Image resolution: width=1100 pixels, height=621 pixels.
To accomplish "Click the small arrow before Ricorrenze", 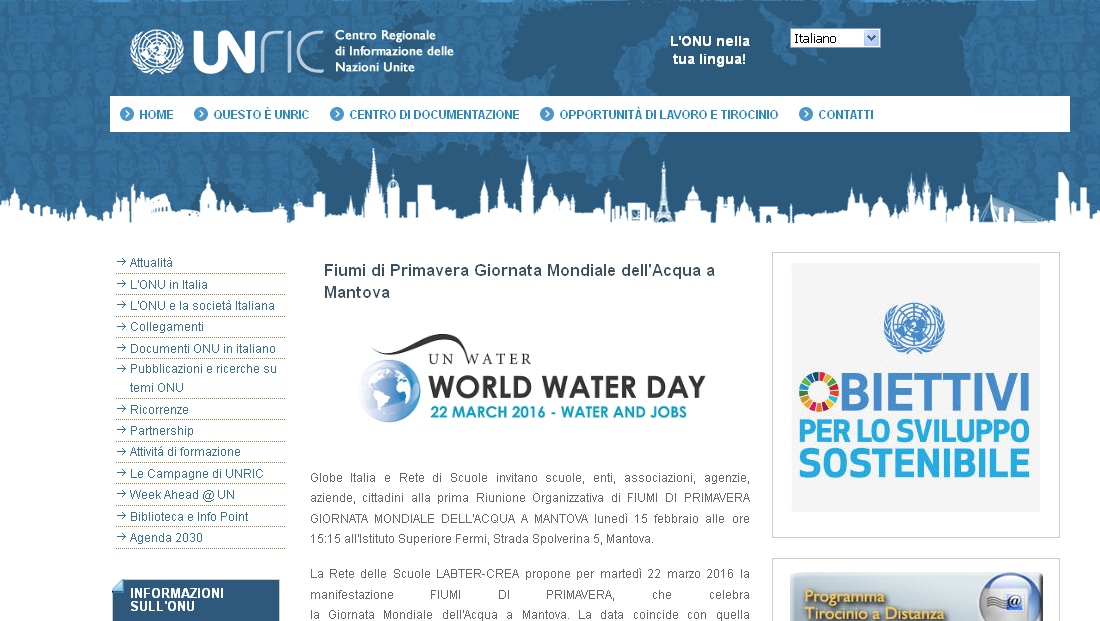I will [121, 409].
